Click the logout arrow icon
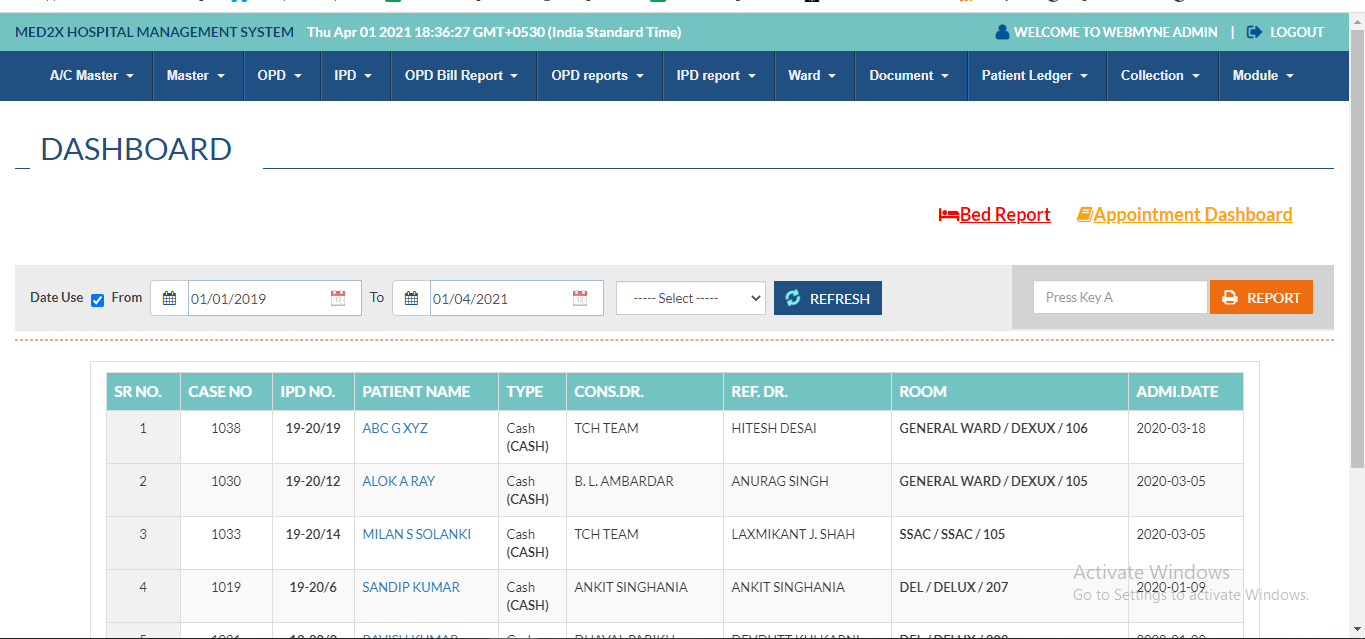The width and height of the screenshot is (1365, 639). pos(1254,32)
